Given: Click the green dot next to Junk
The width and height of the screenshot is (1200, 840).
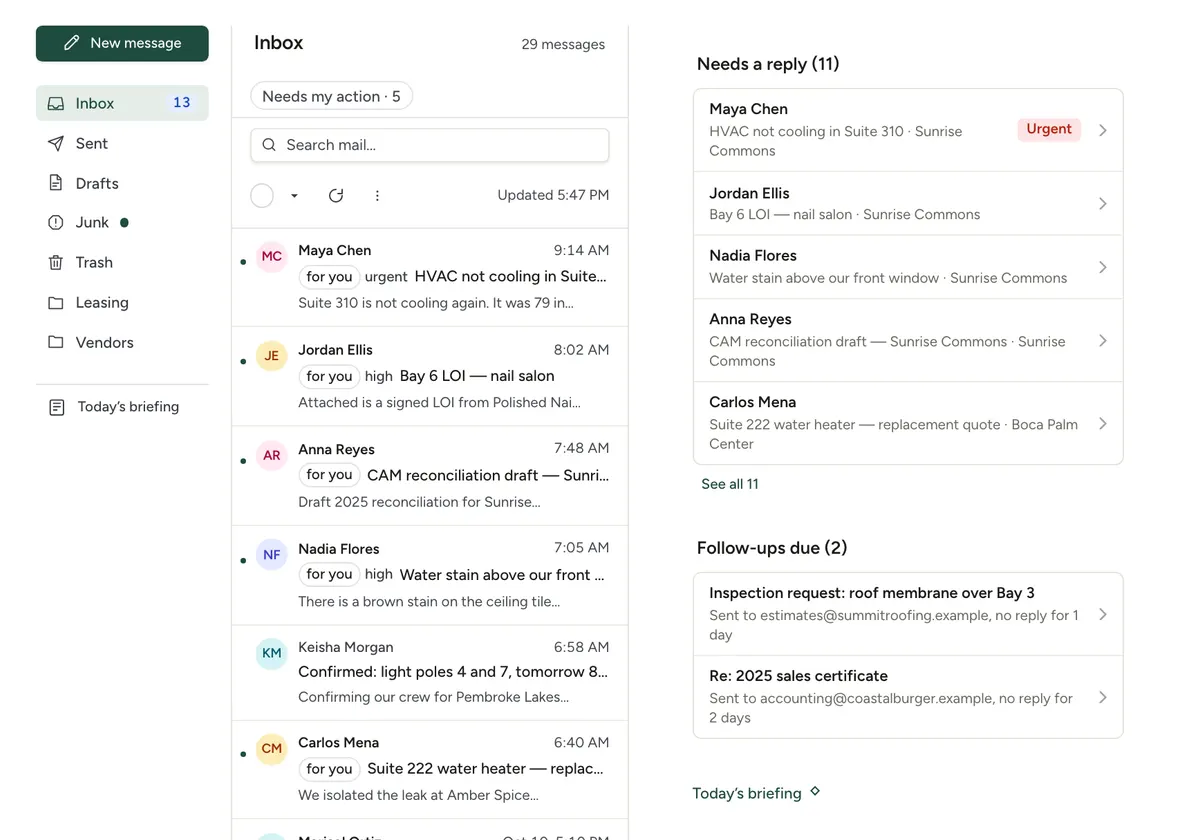Looking at the screenshot, I should click(124, 222).
